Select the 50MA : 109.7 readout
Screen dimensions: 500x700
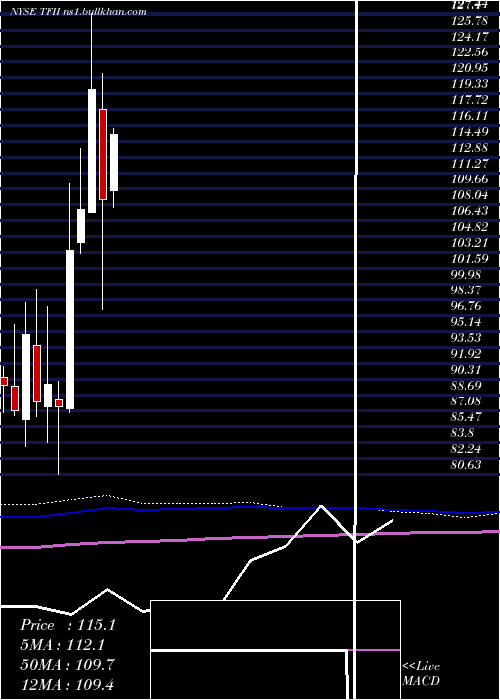coord(68,664)
